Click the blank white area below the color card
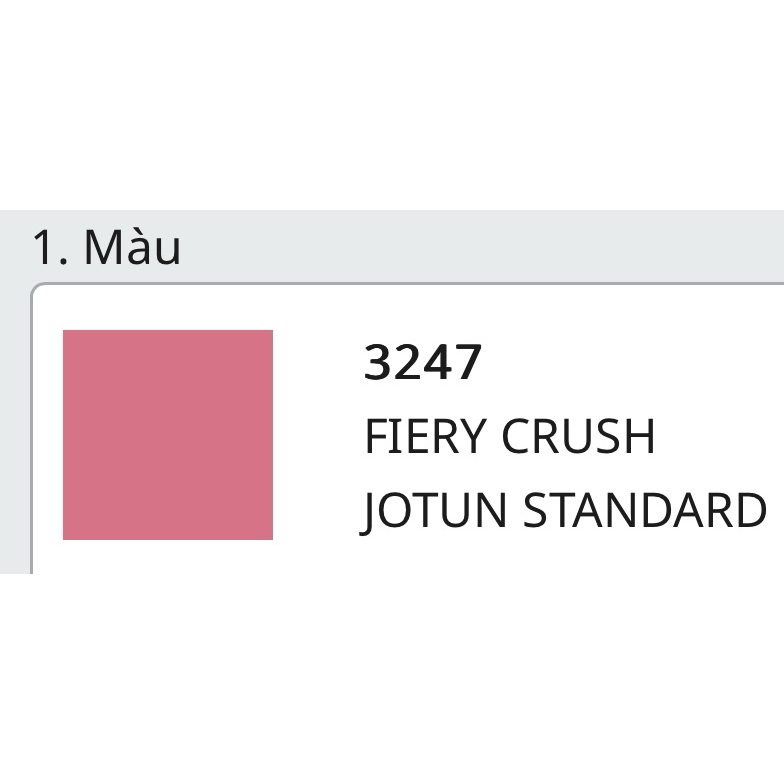The height and width of the screenshot is (784, 784). 392,680
